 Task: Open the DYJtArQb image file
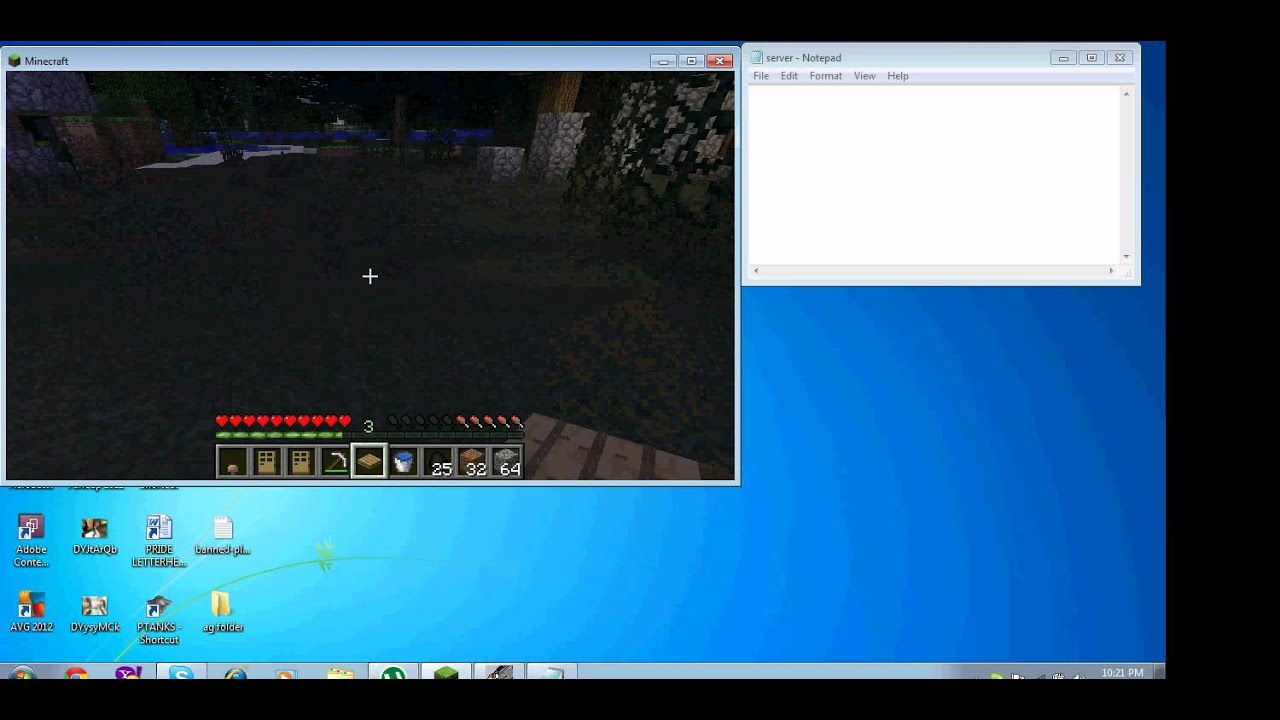click(x=95, y=535)
